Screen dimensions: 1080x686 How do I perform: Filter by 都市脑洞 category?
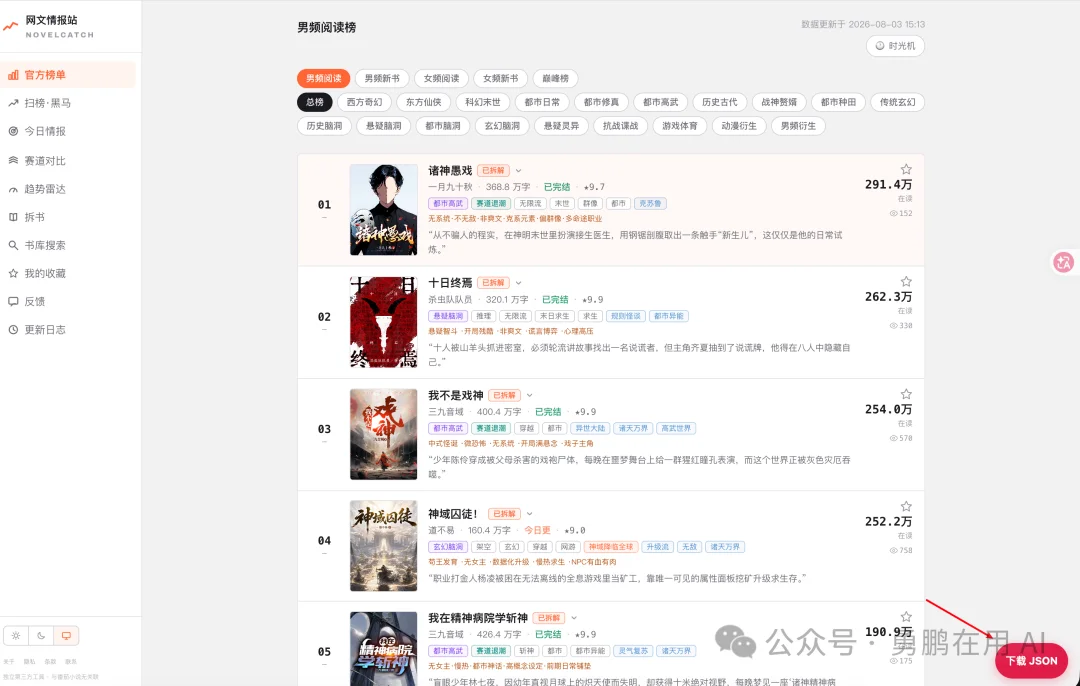tap(443, 126)
